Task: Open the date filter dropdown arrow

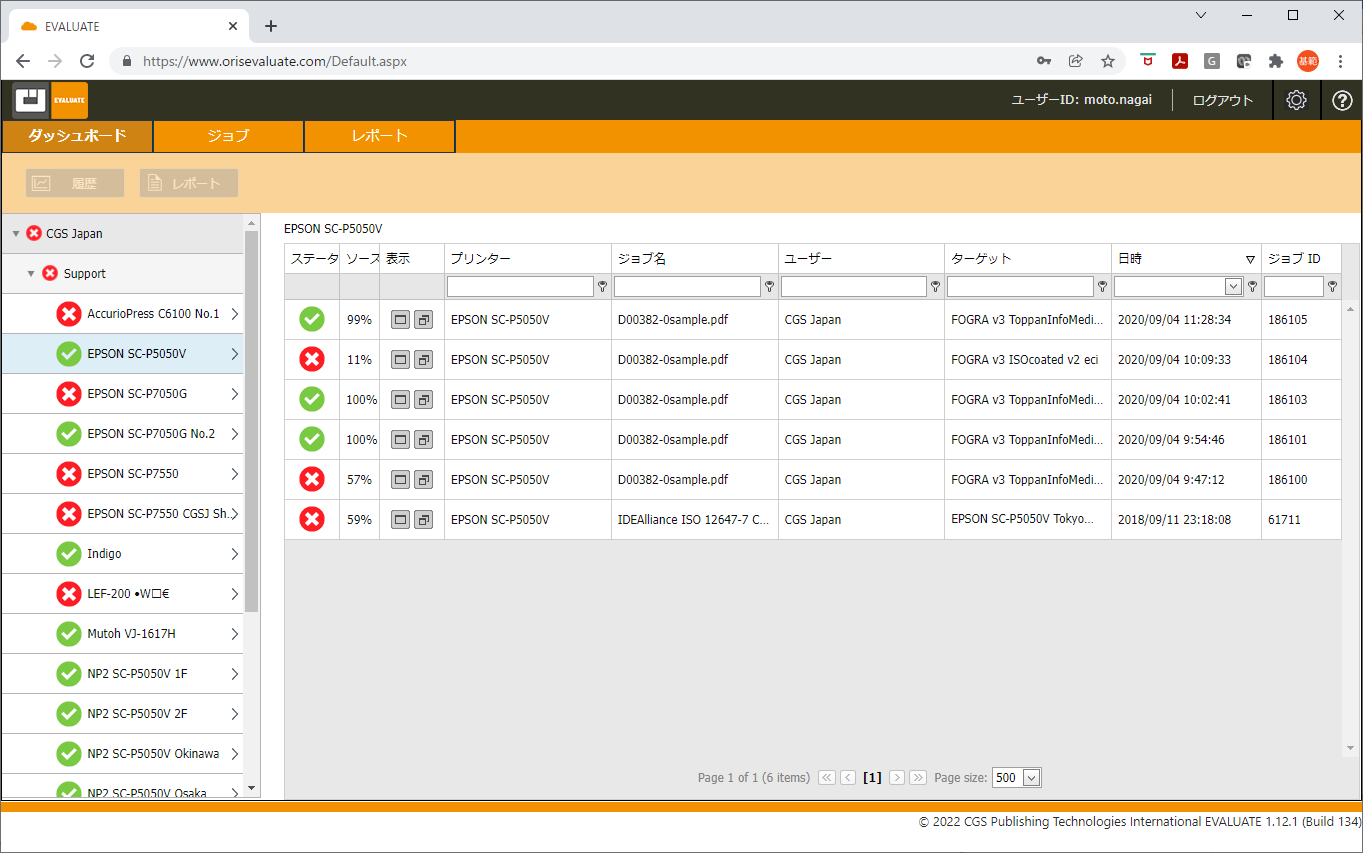Action: [x=1234, y=287]
